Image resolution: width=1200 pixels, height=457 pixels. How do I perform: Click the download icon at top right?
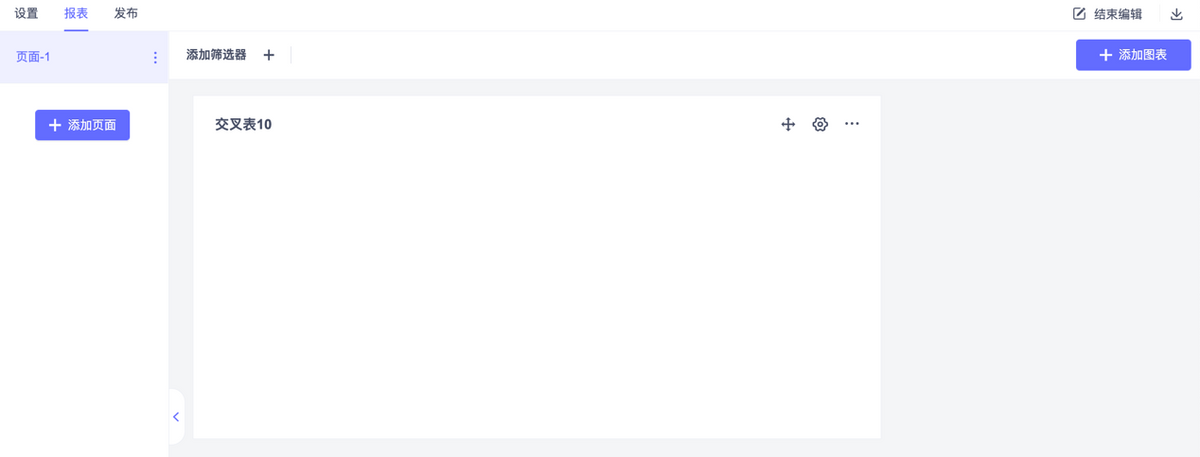coord(1177,14)
